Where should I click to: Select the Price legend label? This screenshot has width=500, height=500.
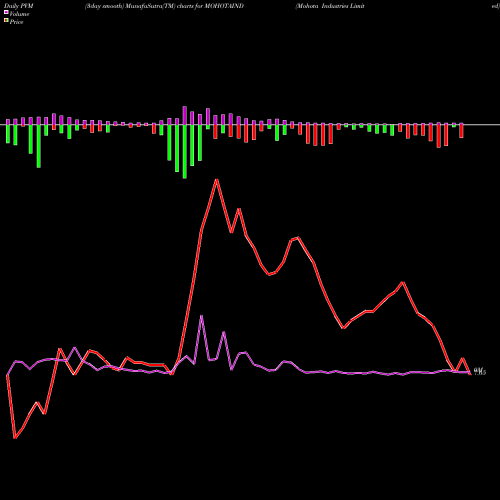(16, 22)
